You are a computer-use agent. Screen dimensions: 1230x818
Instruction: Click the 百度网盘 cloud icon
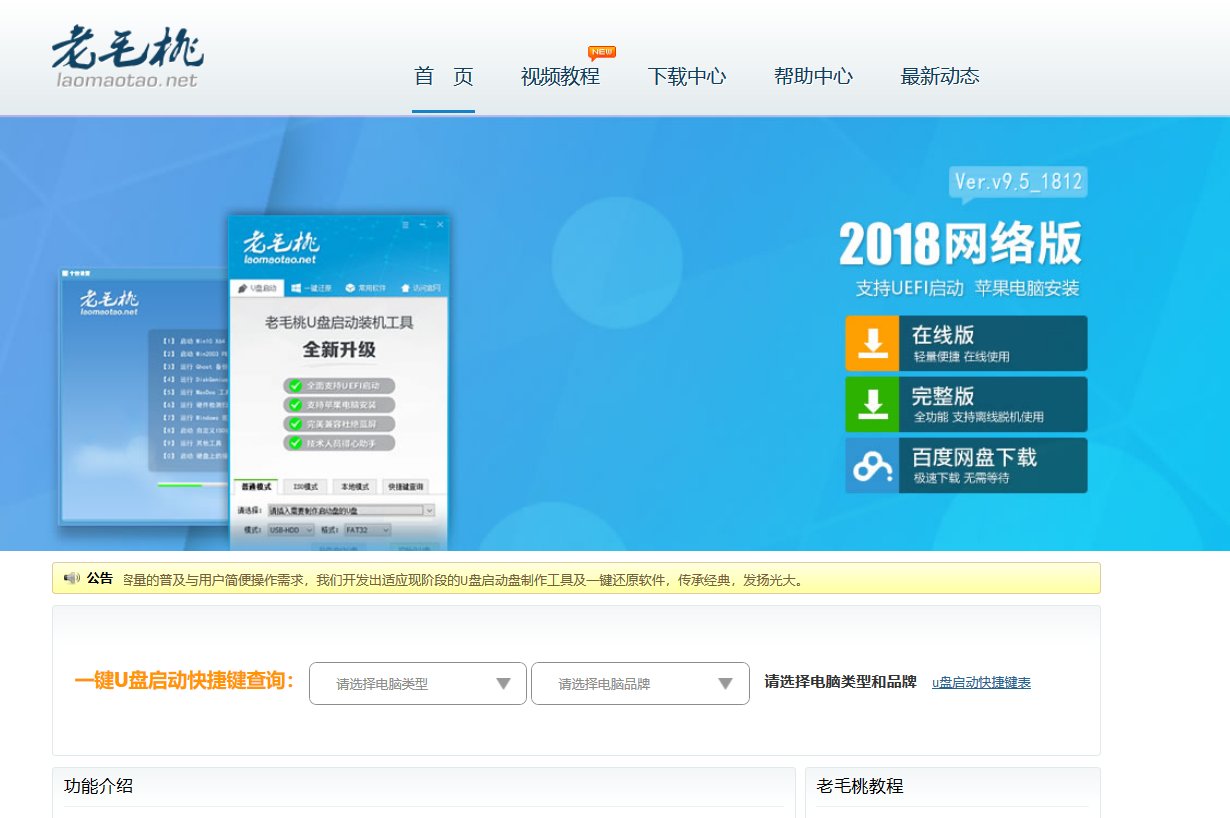872,463
